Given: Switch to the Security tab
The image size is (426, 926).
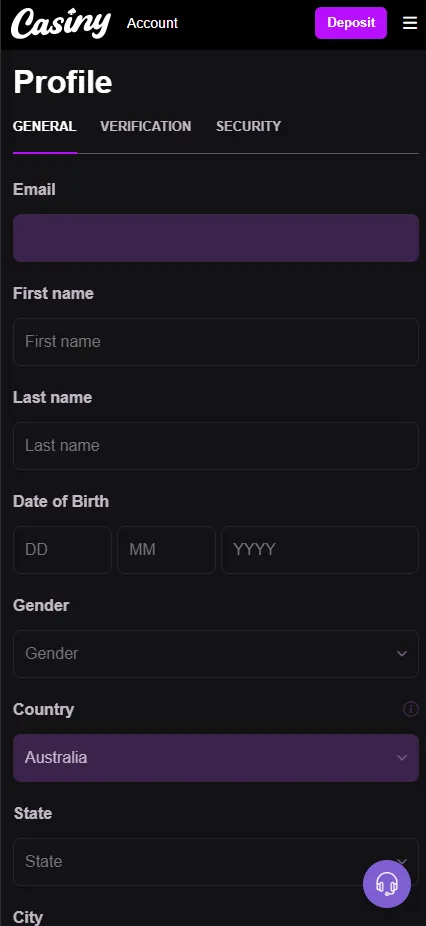Looking at the screenshot, I should click(x=248, y=126).
